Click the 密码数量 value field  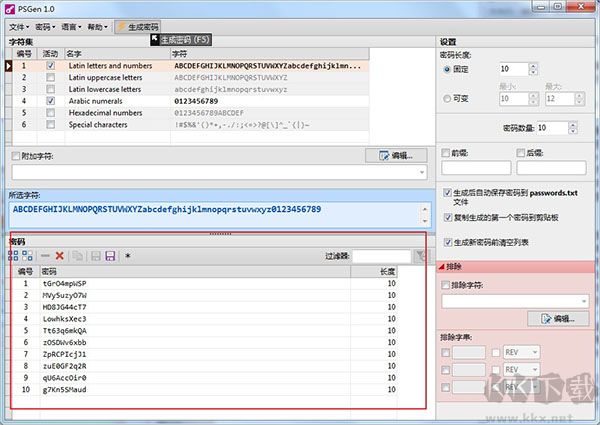tap(553, 128)
